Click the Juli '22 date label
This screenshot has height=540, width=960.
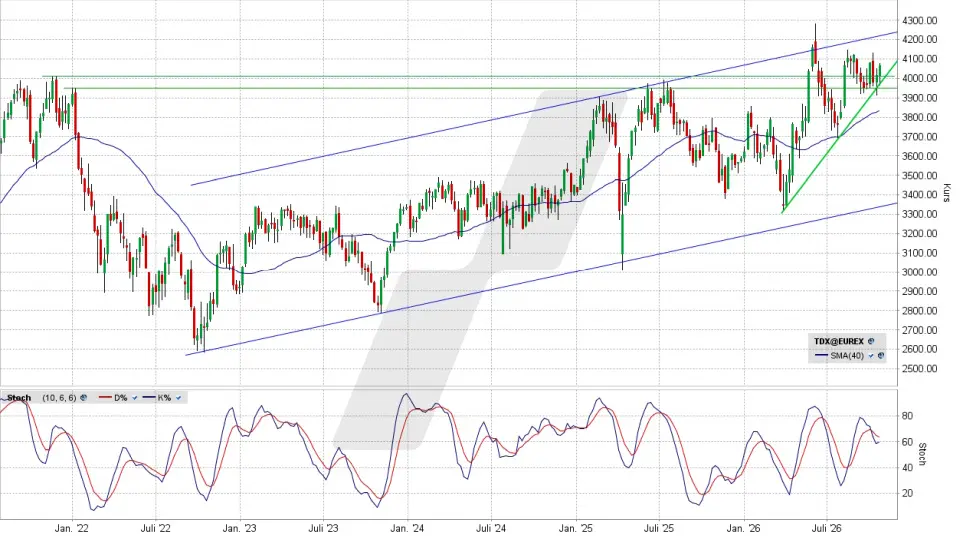click(x=156, y=528)
